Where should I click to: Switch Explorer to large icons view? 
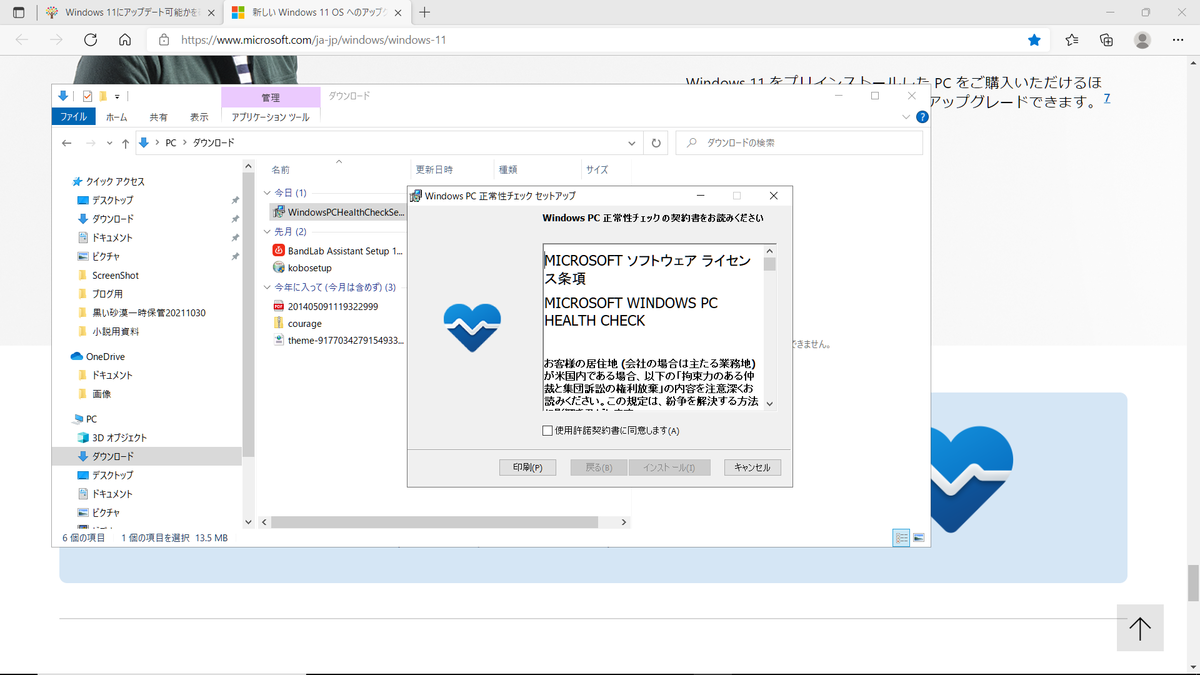(918, 537)
